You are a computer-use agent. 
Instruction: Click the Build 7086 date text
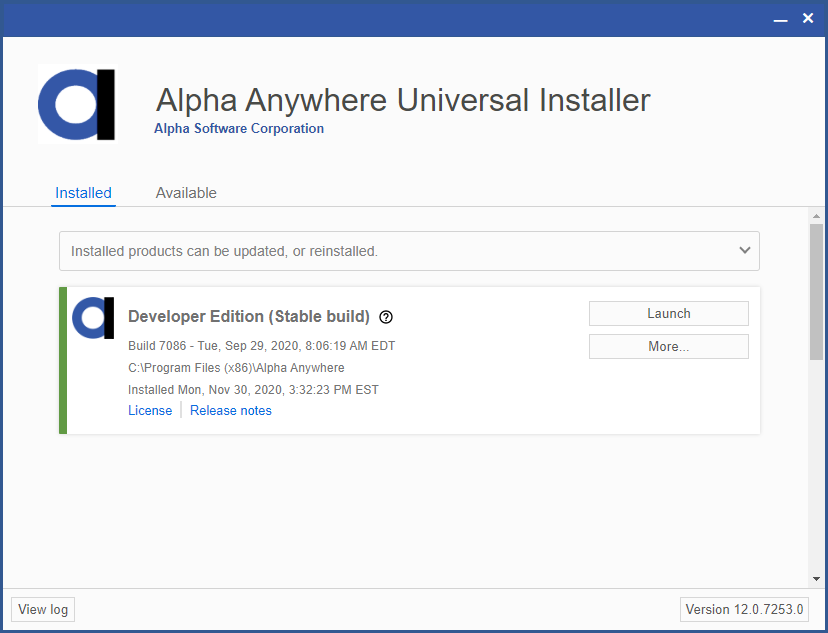261,346
